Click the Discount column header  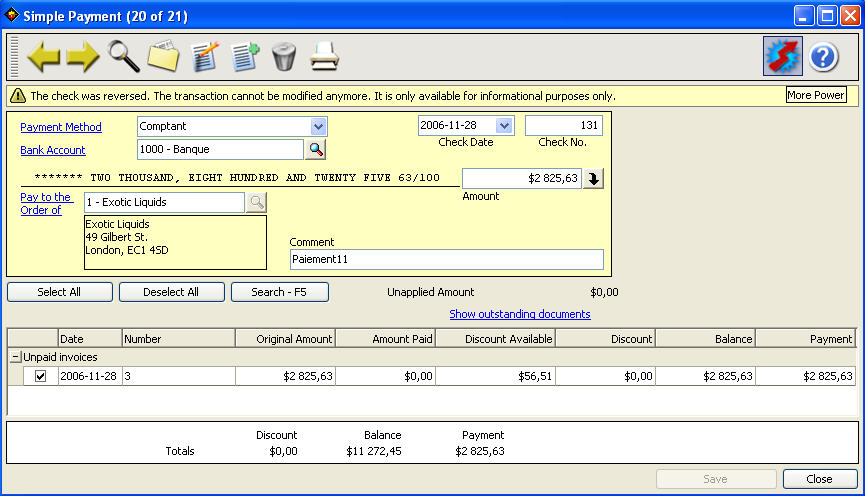pos(605,339)
